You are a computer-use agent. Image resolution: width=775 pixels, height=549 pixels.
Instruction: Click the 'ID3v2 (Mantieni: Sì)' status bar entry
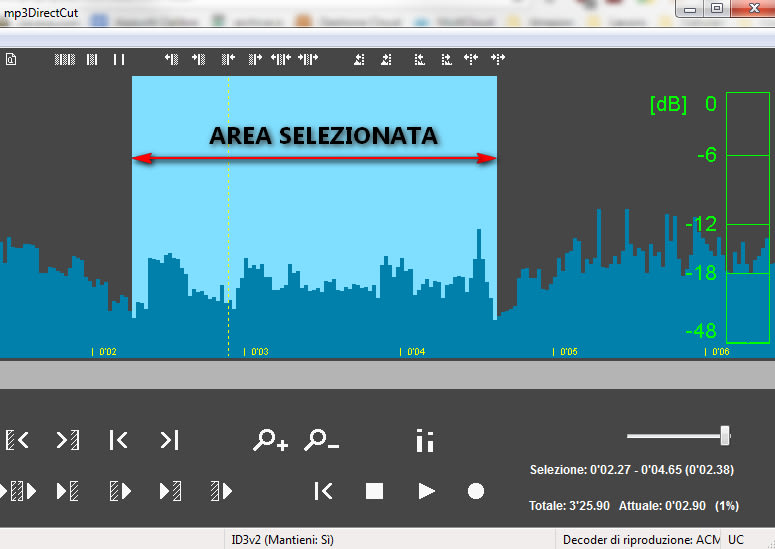pos(282,540)
